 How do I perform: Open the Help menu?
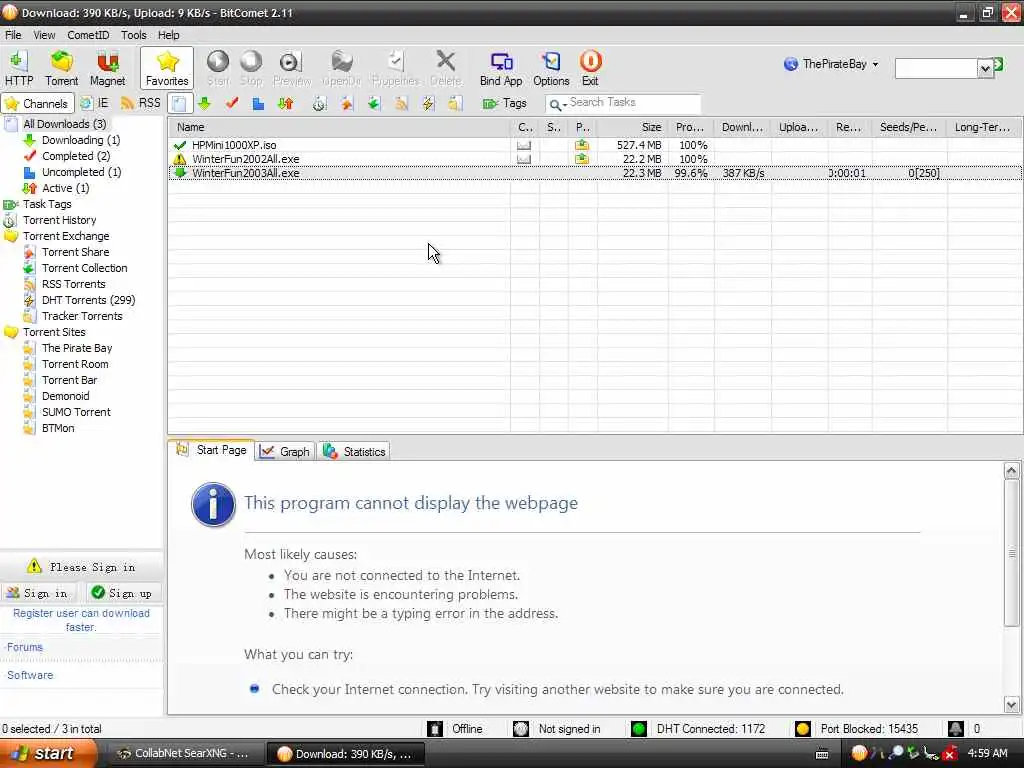168,35
